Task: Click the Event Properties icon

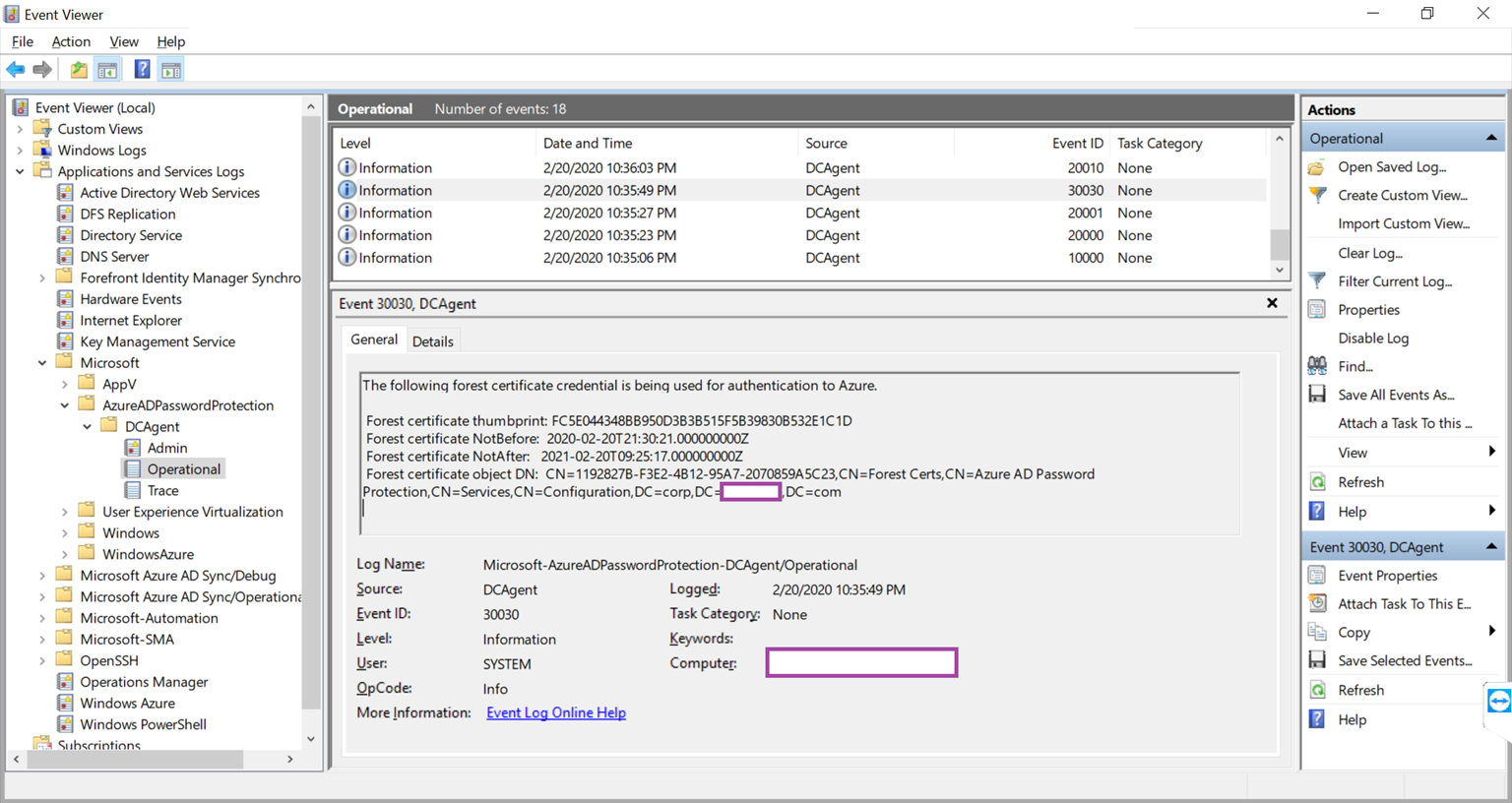Action: 1317,576
